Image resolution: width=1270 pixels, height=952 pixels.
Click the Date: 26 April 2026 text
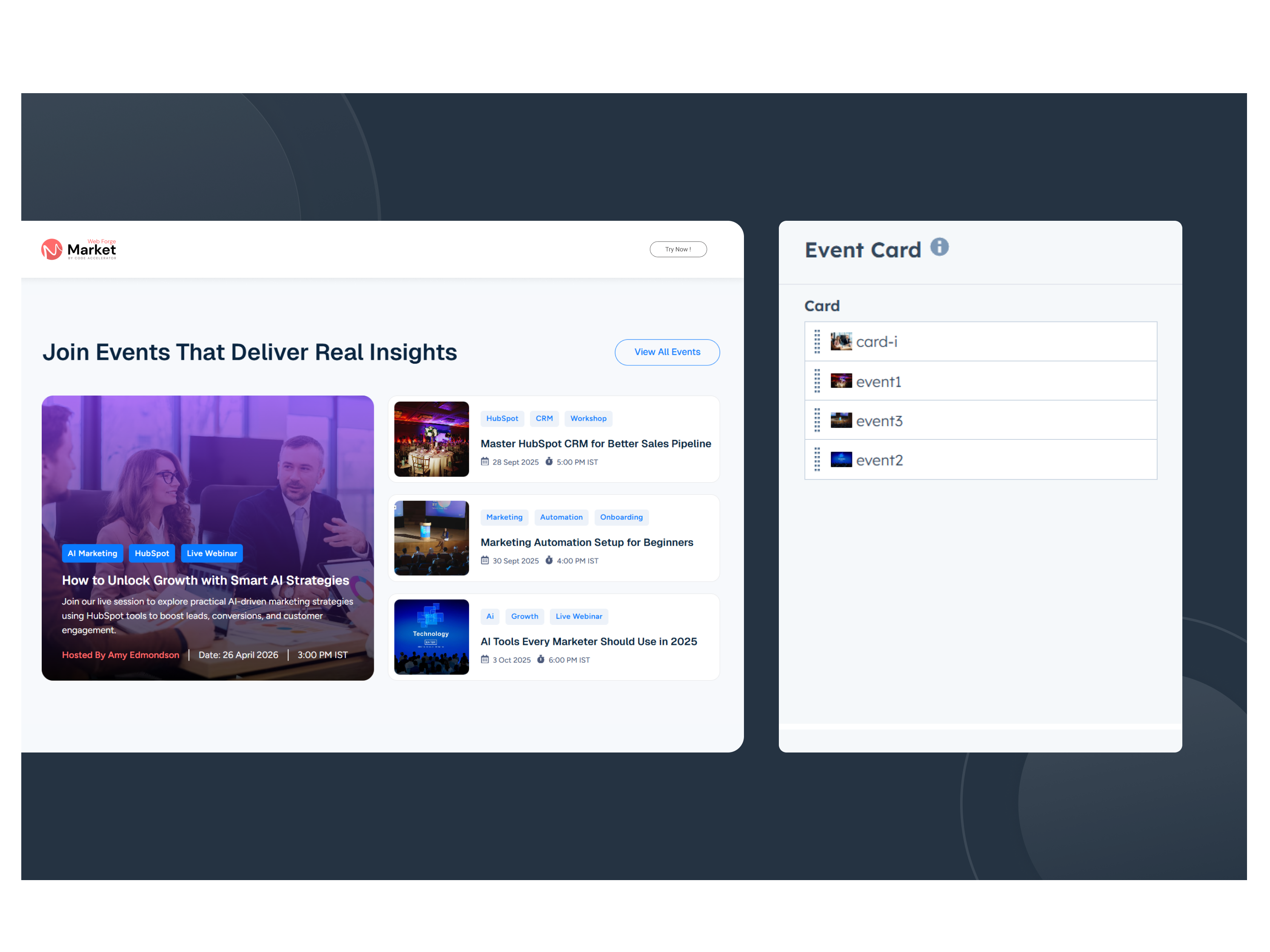point(238,655)
